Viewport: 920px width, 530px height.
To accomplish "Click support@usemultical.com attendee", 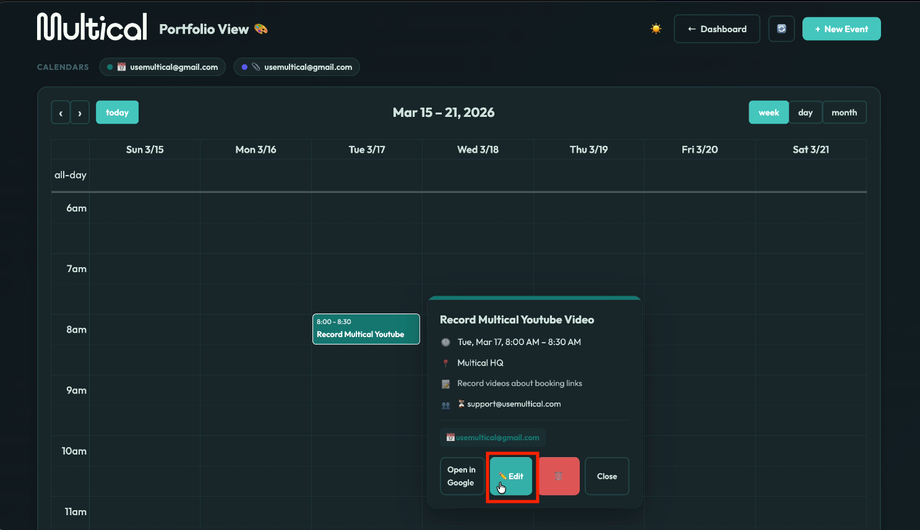I will 514,404.
